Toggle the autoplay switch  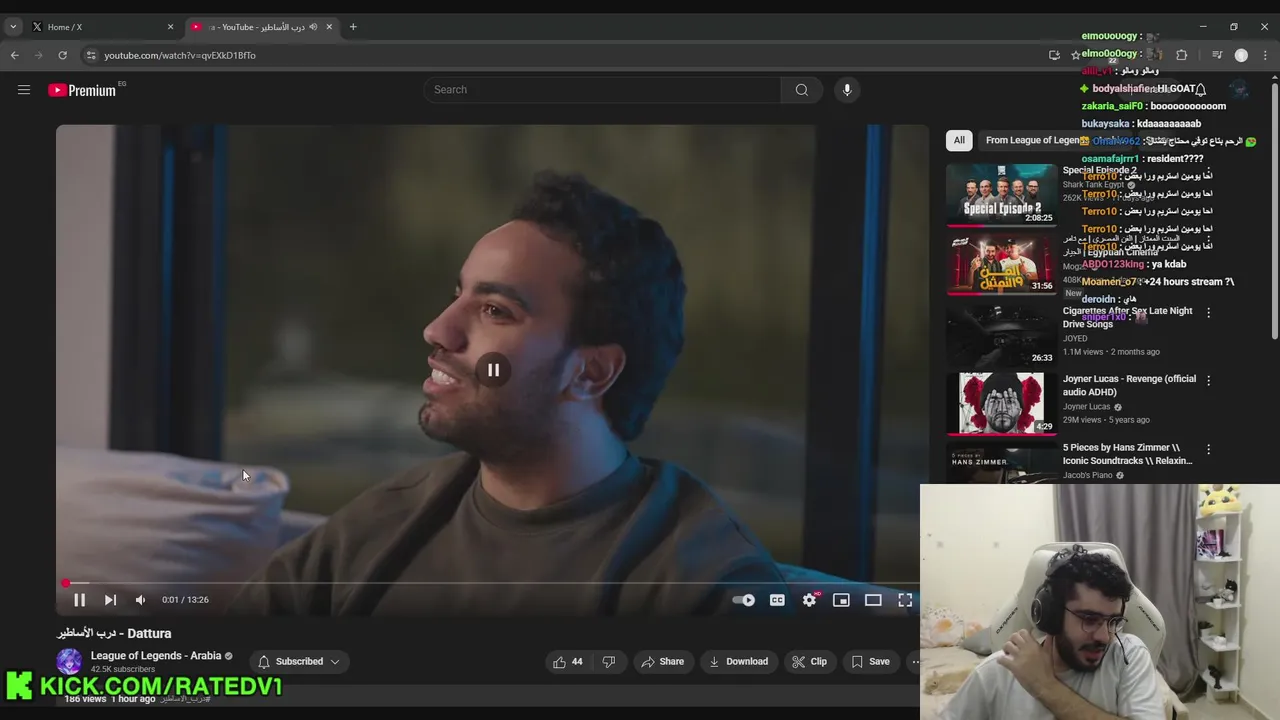pos(744,600)
